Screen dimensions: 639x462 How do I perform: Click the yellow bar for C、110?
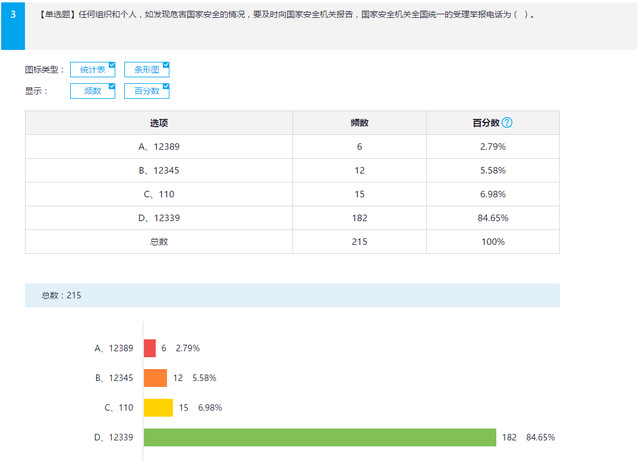click(158, 407)
